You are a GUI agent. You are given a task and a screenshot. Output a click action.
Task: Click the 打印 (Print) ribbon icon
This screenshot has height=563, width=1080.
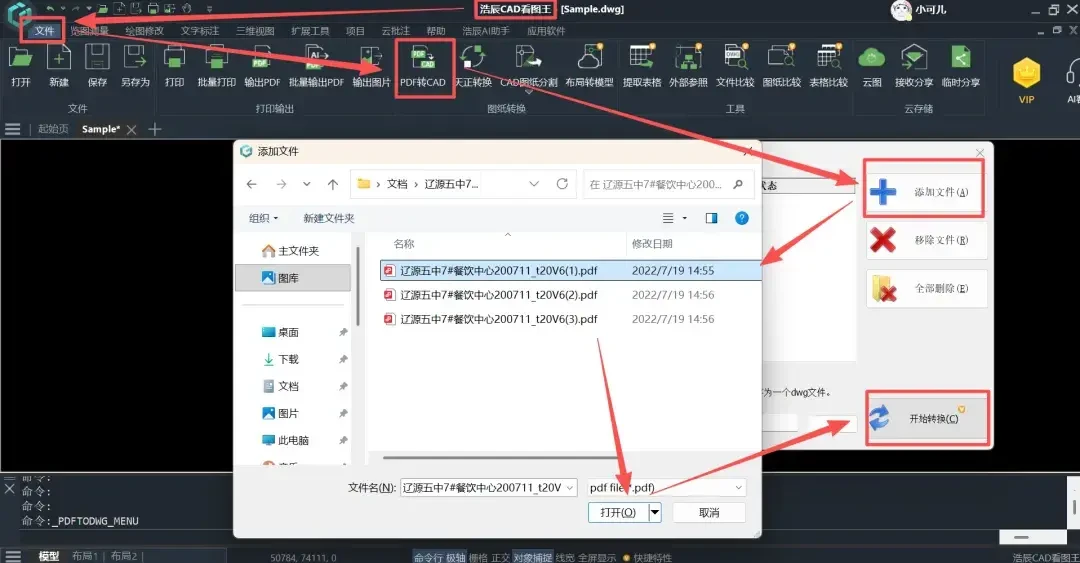coord(174,59)
